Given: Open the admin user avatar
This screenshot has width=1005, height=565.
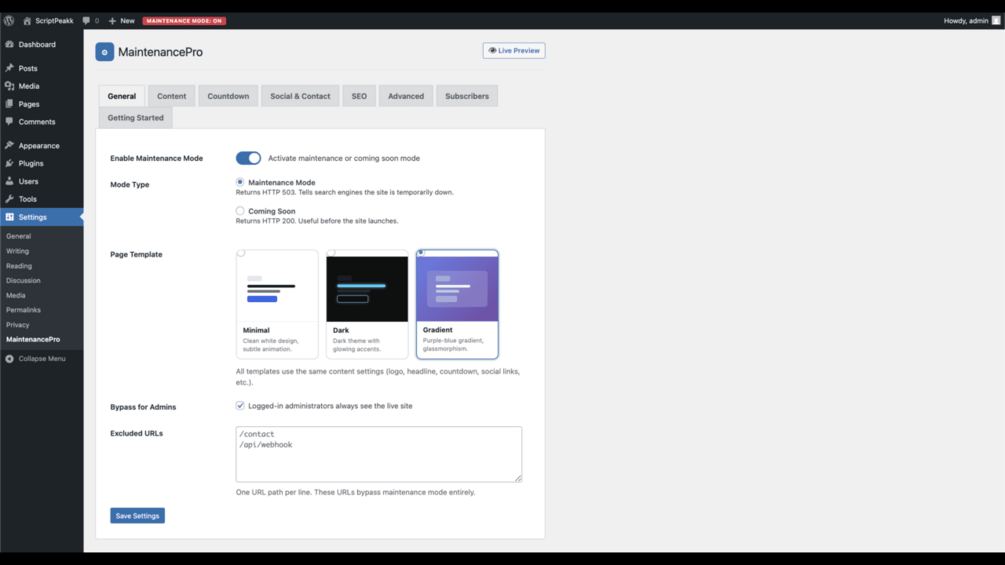Looking at the screenshot, I should click(995, 20).
